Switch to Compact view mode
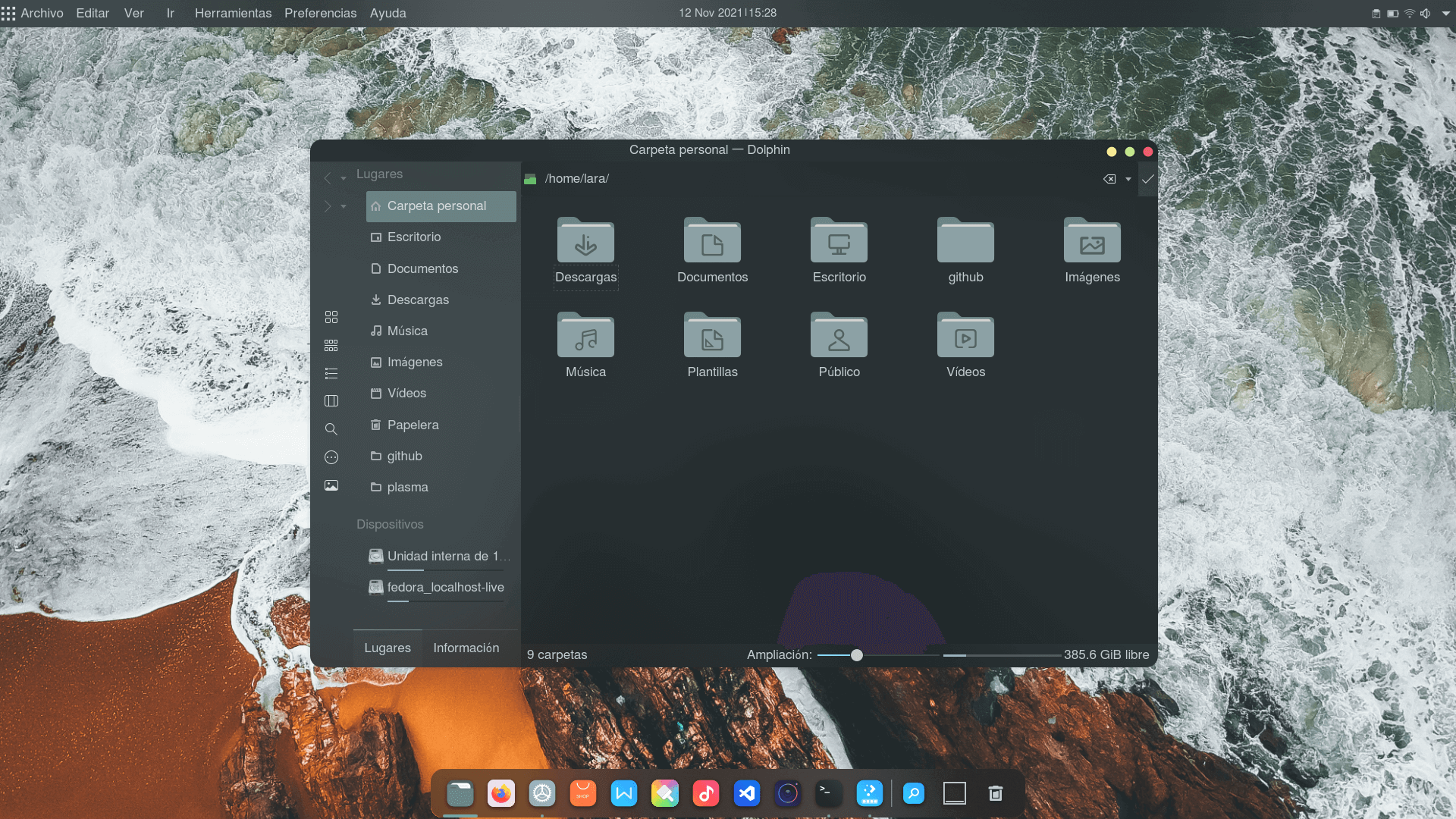Viewport: 1456px width, 819px height. click(331, 345)
